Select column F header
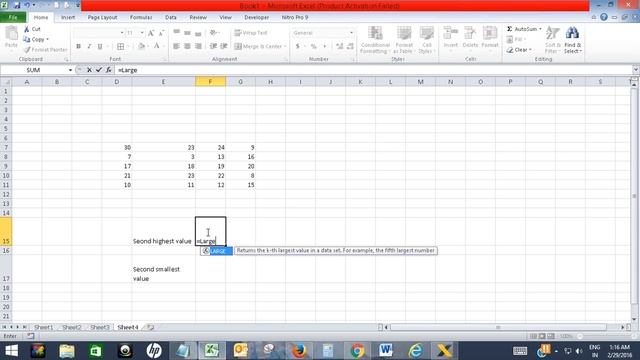The image size is (640, 360). point(210,82)
